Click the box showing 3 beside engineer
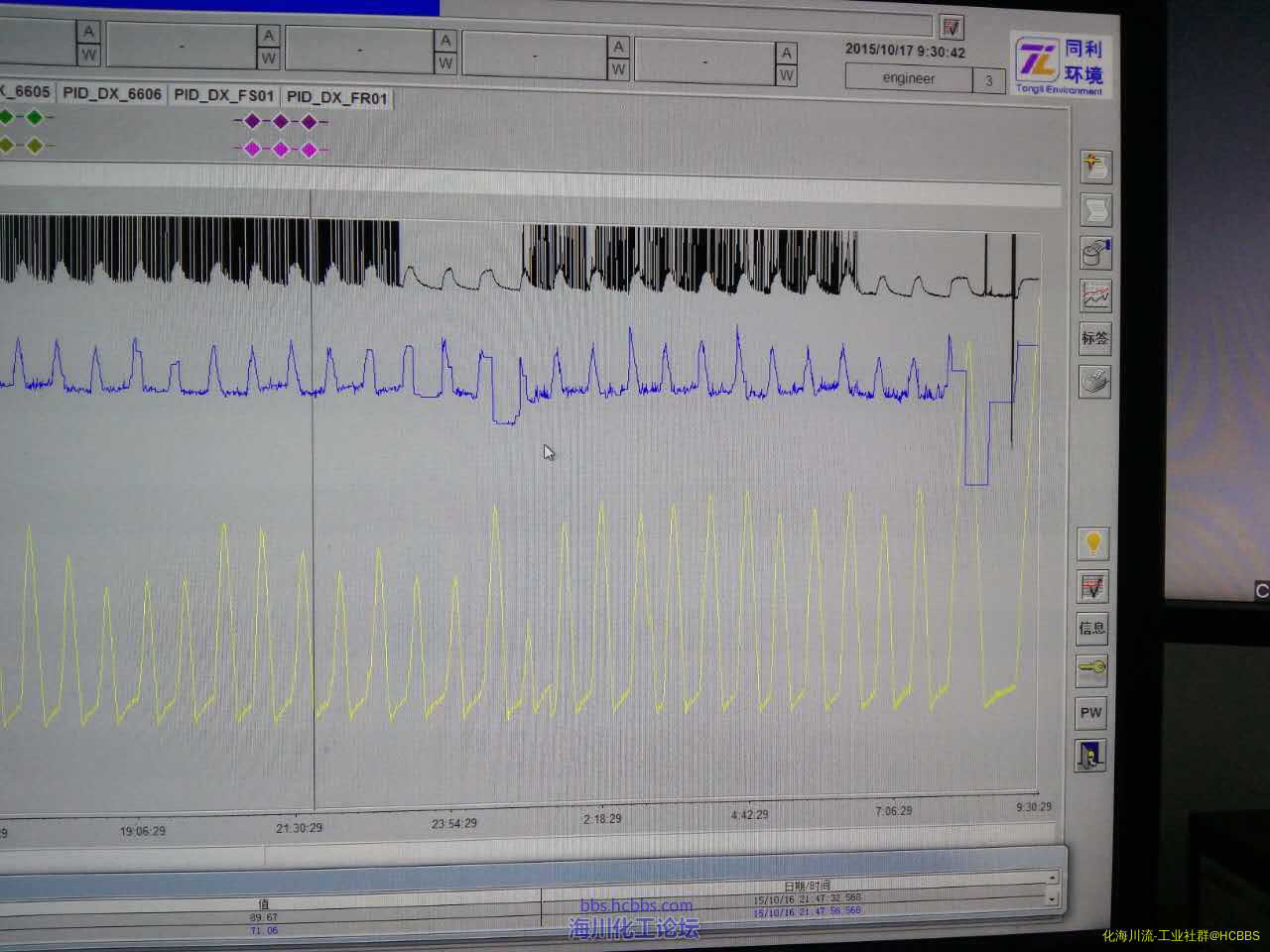Screen dimensions: 1270x952 pyautogui.click(x=988, y=80)
